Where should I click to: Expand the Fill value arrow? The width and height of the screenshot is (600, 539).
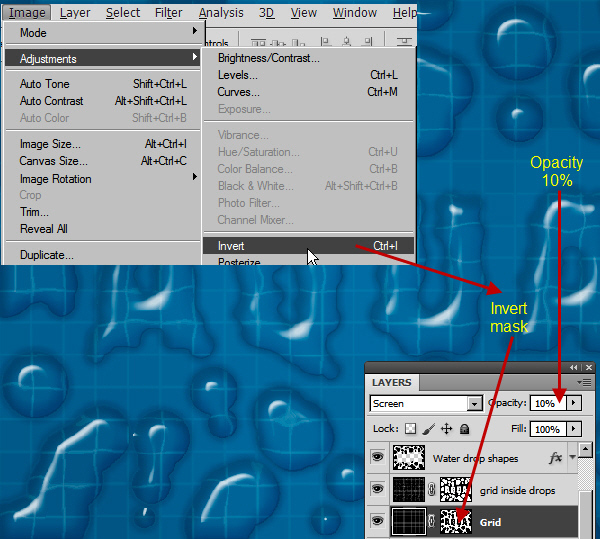point(573,429)
